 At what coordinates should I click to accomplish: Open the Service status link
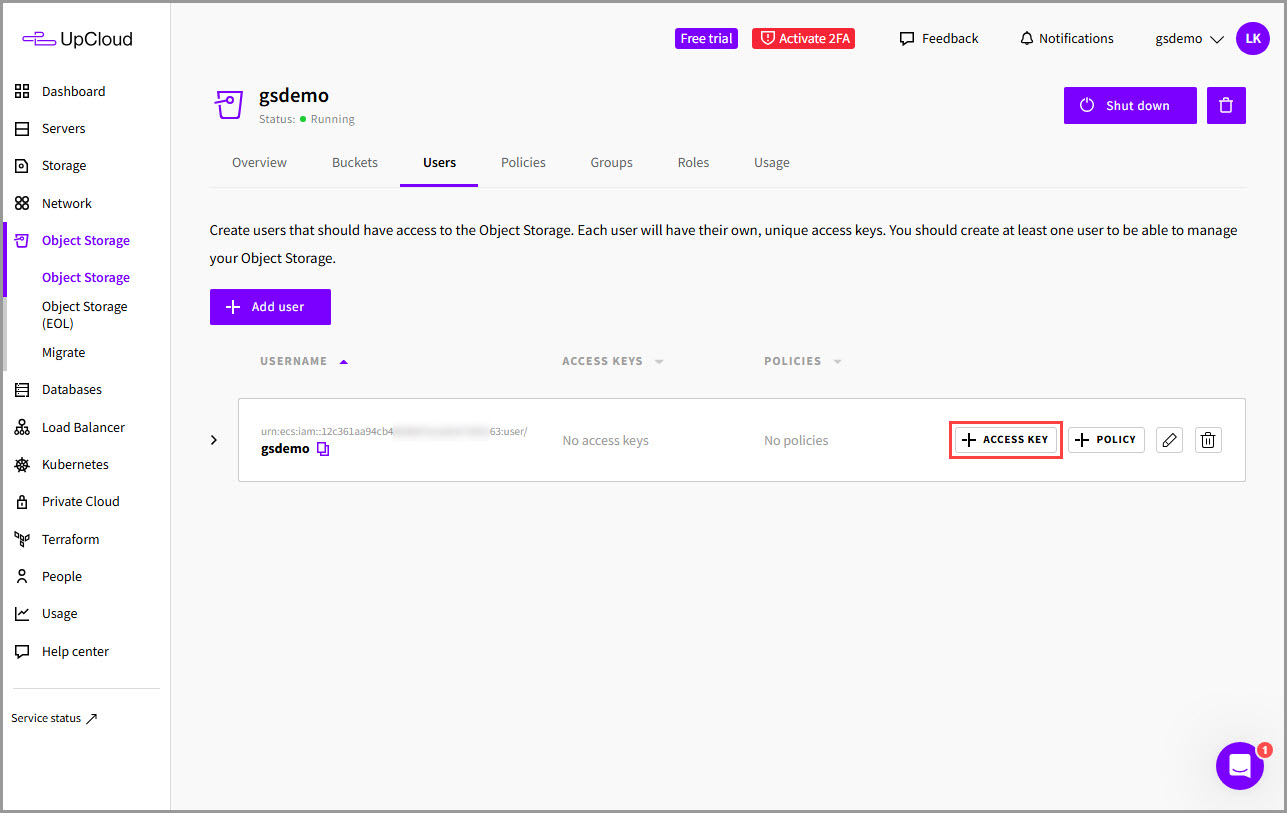(55, 718)
